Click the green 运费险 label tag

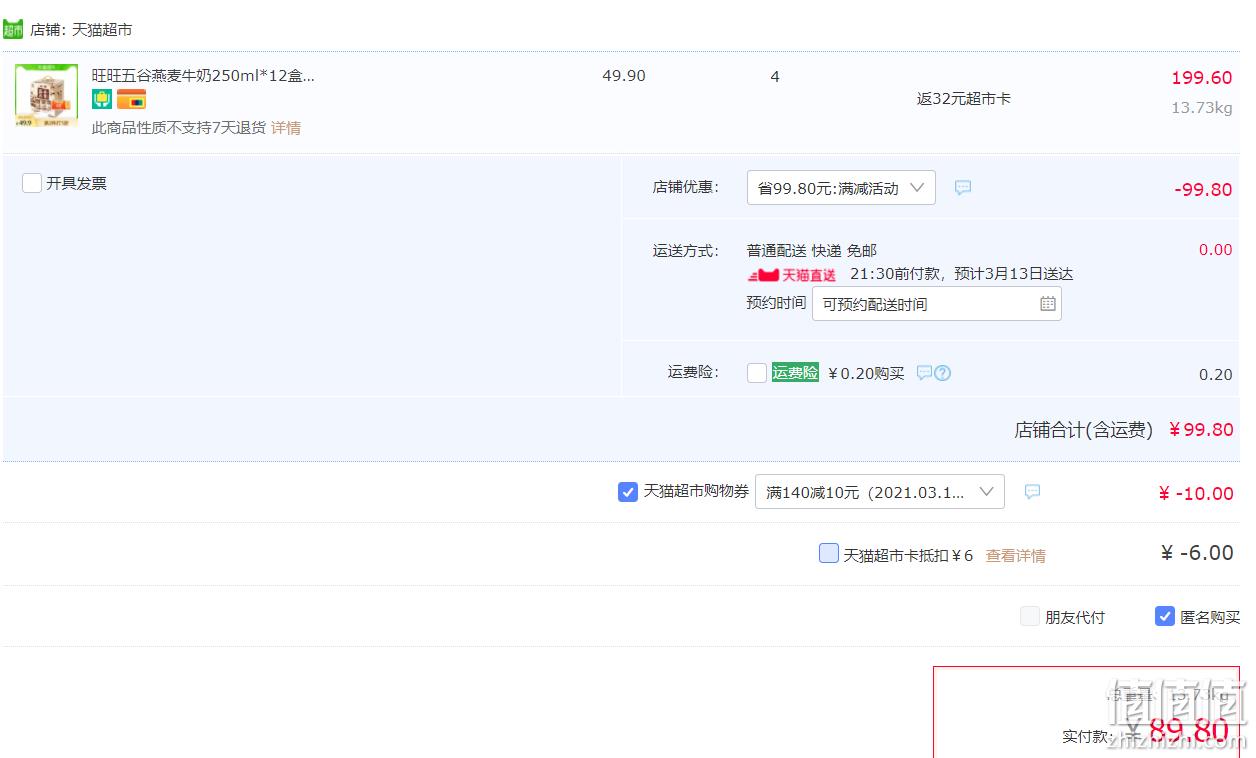pyautogui.click(x=795, y=373)
